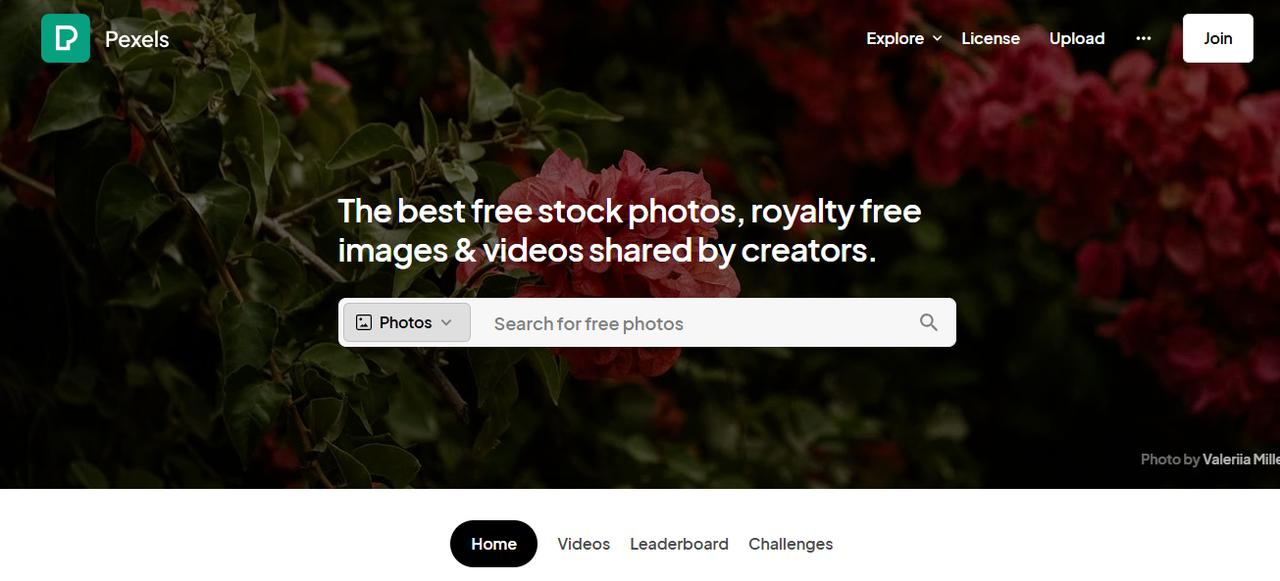This screenshot has width=1280, height=581.
Task: View the Challenges tab
Action: (x=791, y=544)
